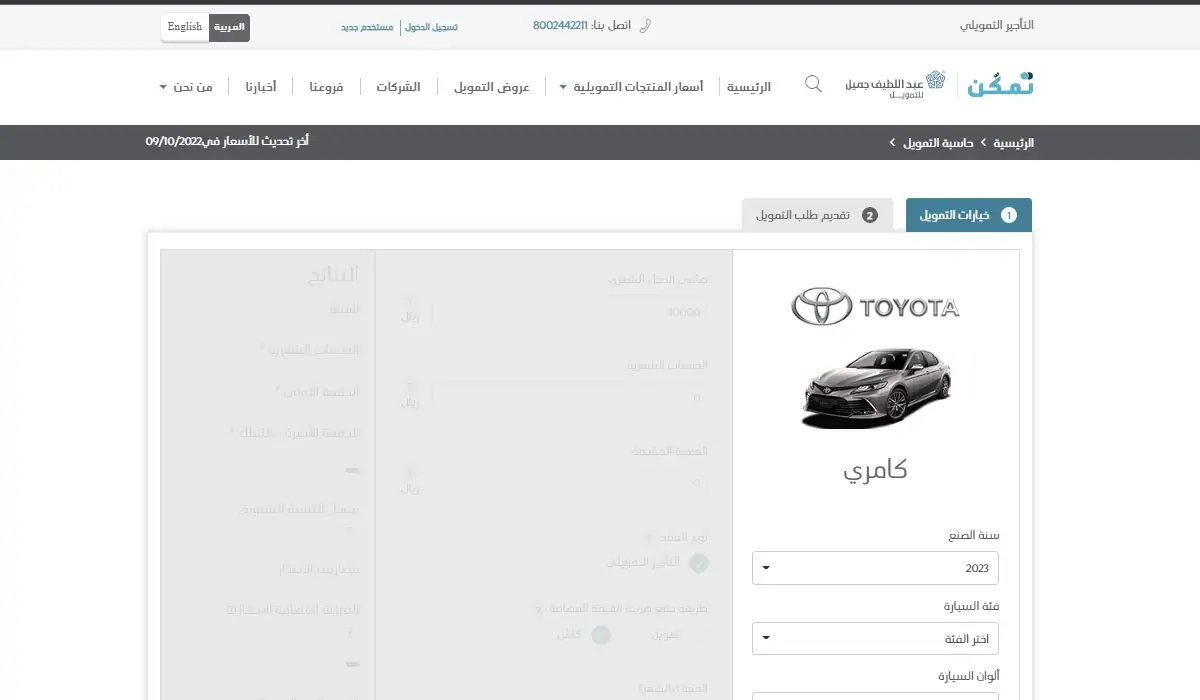Image resolution: width=1200 pixels, height=700 pixels.
Task: Click the 10000 price input field
Action: (x=570, y=313)
